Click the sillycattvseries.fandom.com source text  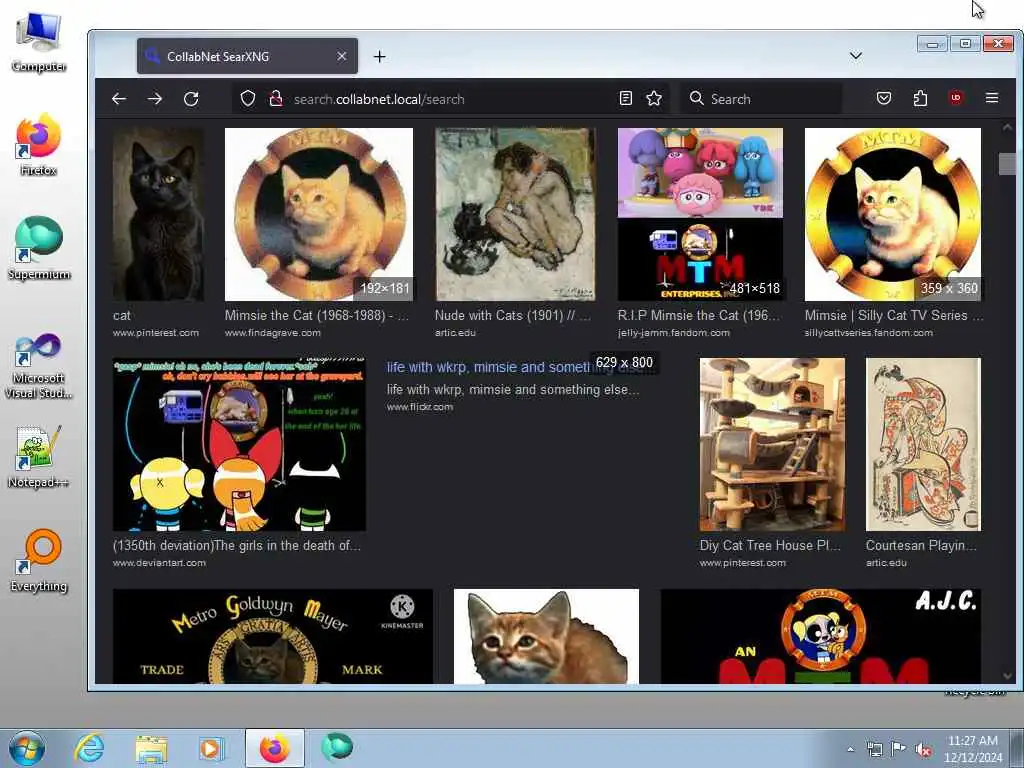(869, 333)
